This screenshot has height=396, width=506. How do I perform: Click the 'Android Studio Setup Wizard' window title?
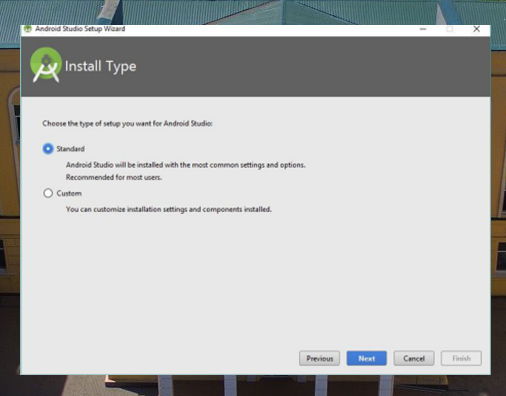pos(80,29)
